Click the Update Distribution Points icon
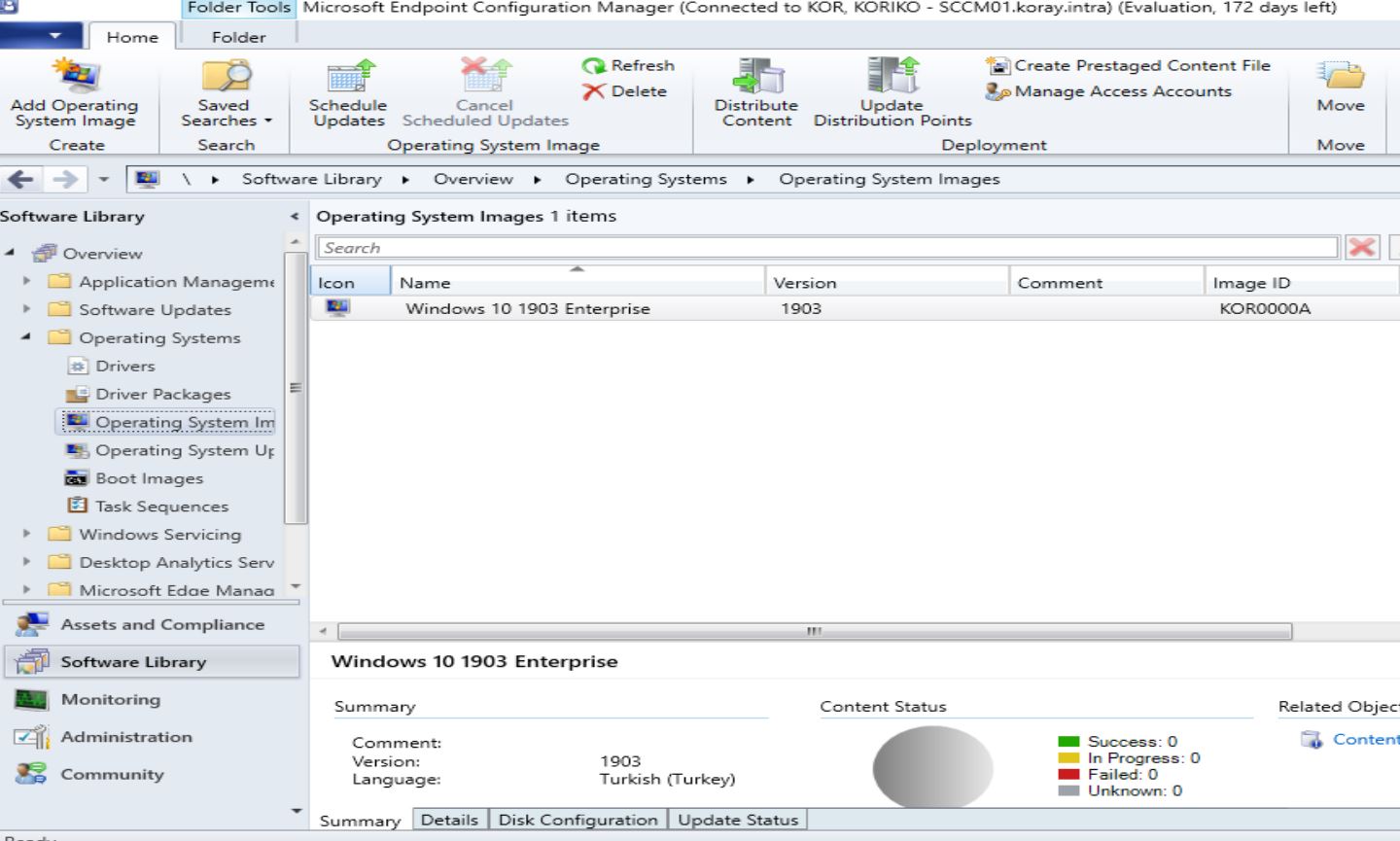 891,92
